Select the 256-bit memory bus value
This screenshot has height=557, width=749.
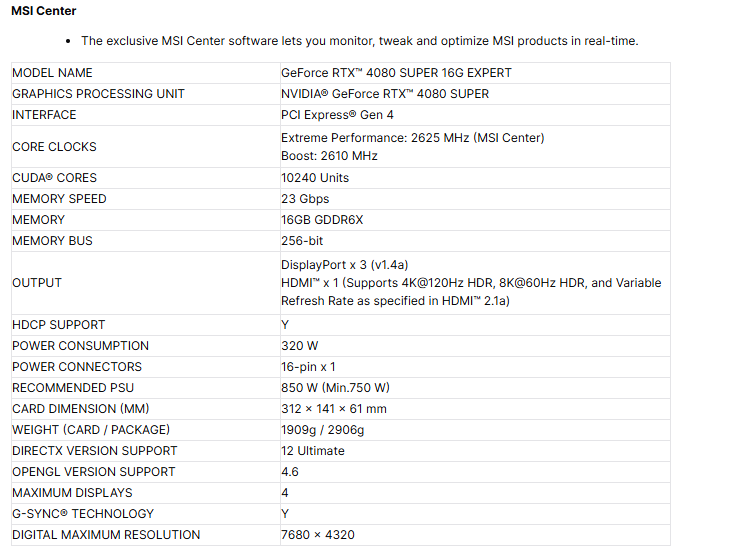[302, 241]
